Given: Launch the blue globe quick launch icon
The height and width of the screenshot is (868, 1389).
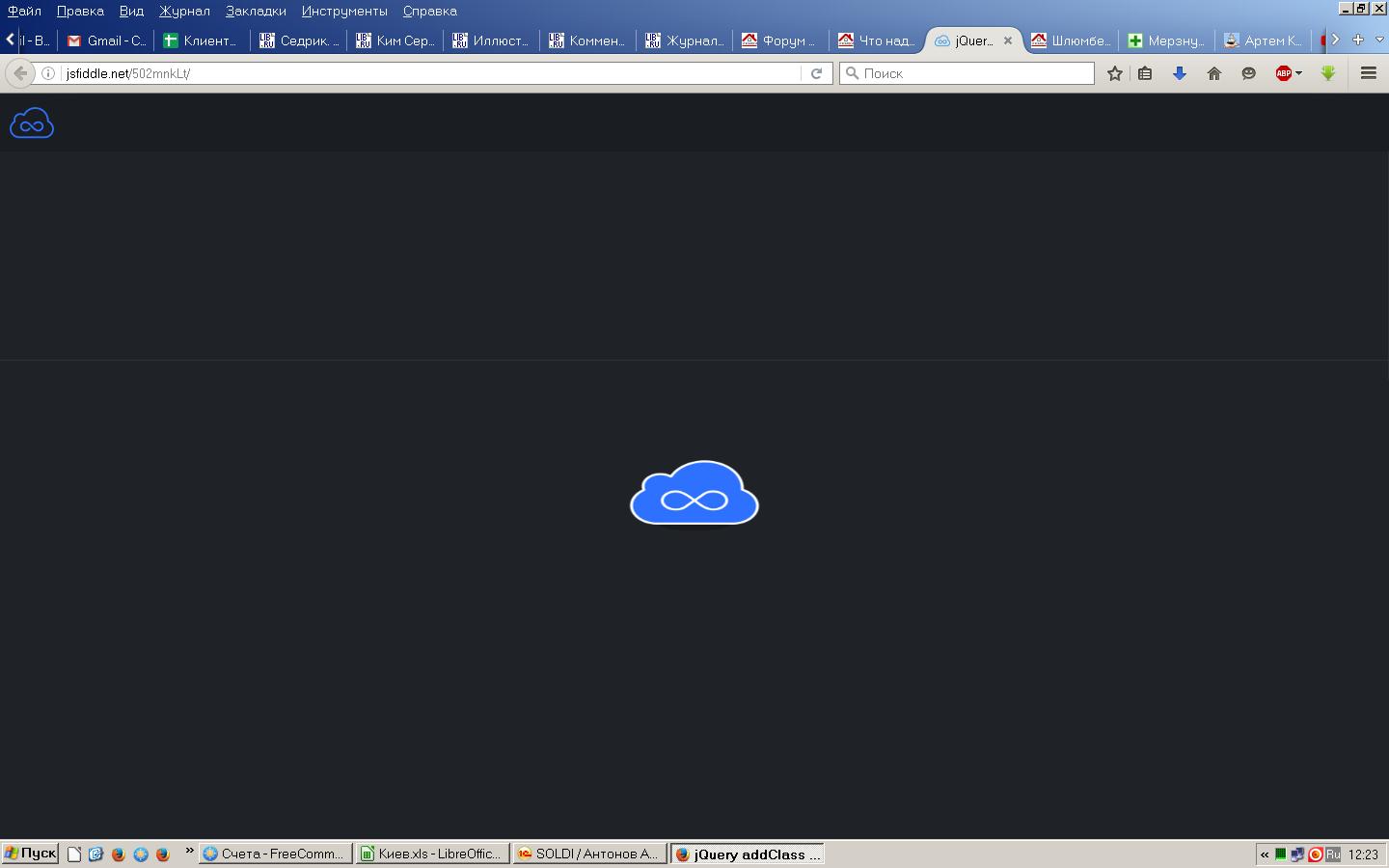Looking at the screenshot, I should pyautogui.click(x=141, y=854).
